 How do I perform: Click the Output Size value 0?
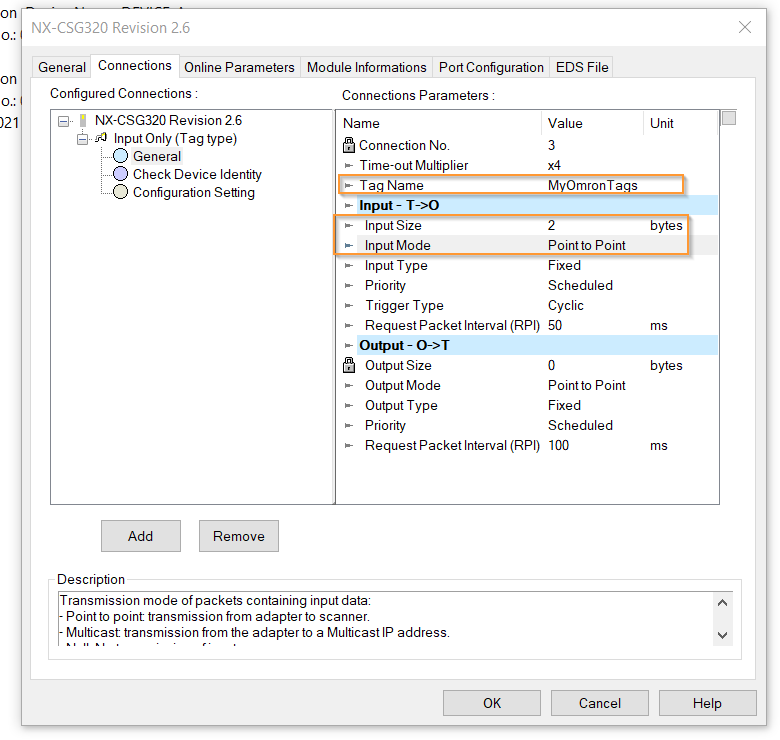pos(551,366)
